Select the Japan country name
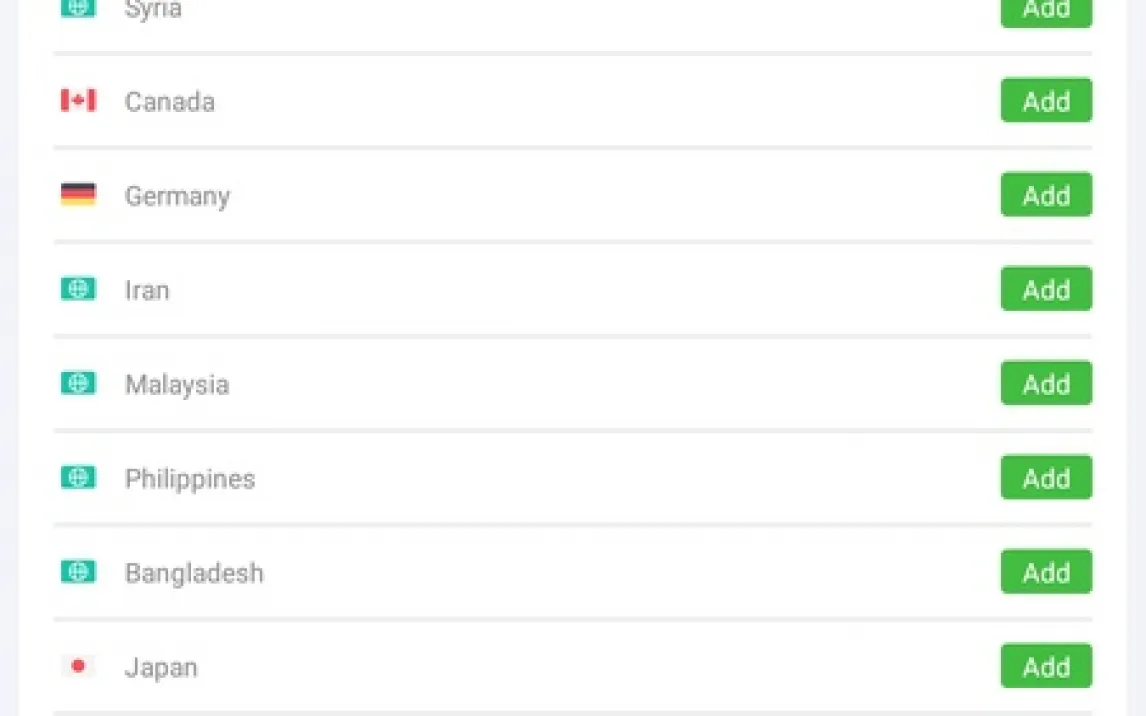This screenshot has width=1146, height=716. point(161,667)
